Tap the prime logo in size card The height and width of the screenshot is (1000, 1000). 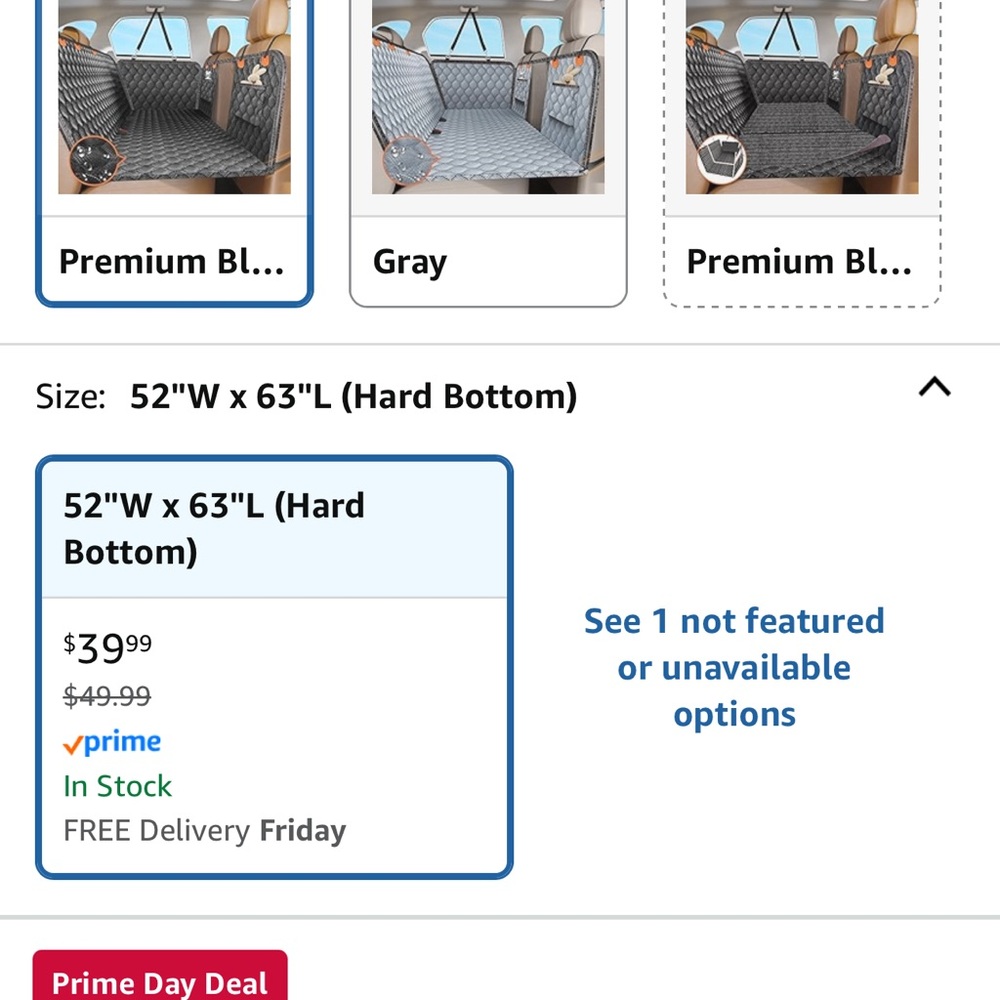(x=112, y=742)
